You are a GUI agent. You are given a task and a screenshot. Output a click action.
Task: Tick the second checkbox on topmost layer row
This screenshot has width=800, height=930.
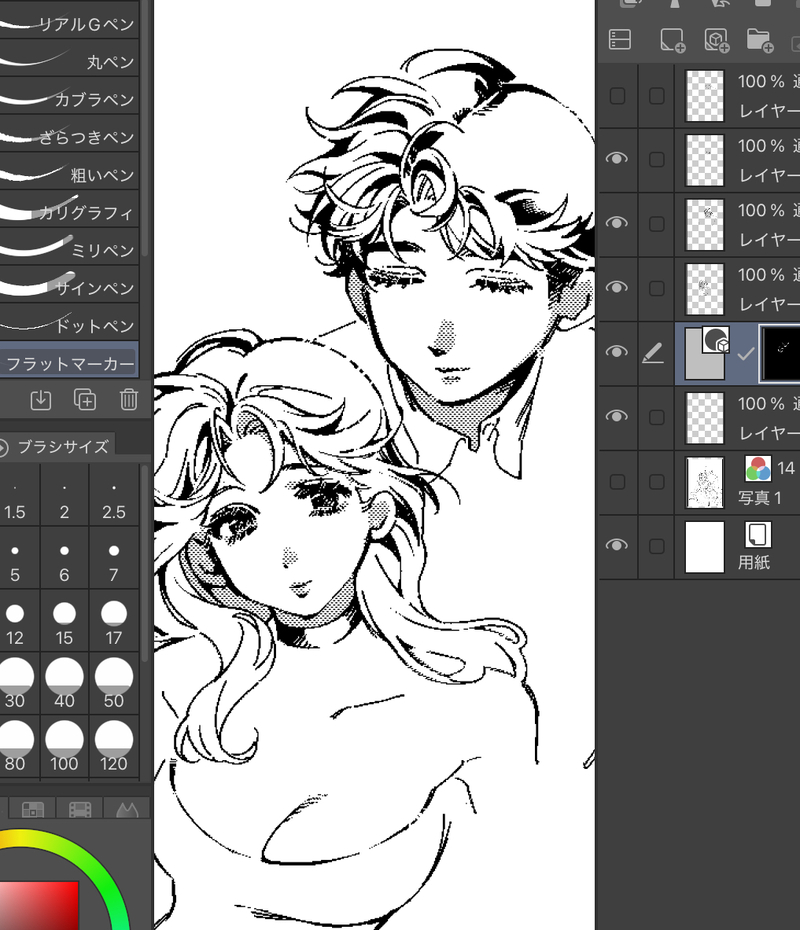point(656,95)
